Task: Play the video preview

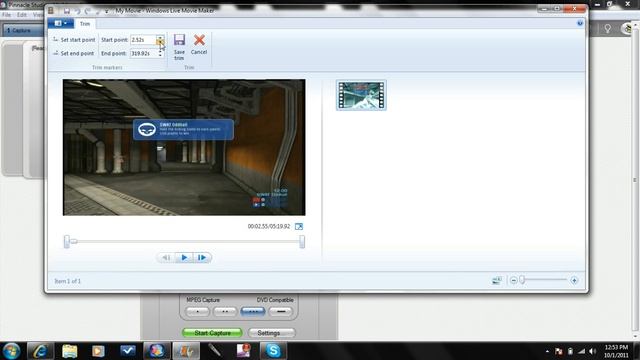Action: pos(184,258)
